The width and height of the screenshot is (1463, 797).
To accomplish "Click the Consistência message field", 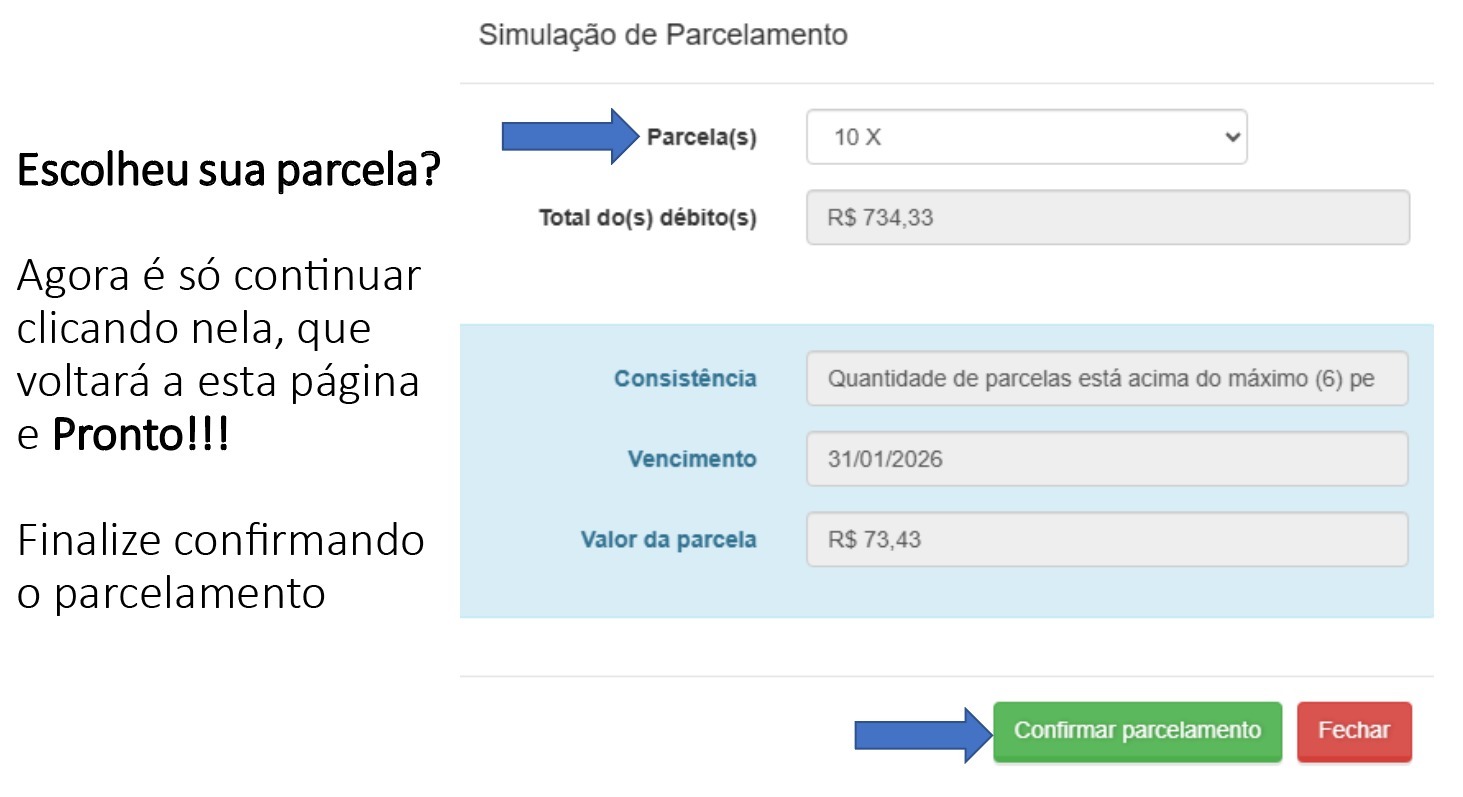I will click(x=1107, y=378).
